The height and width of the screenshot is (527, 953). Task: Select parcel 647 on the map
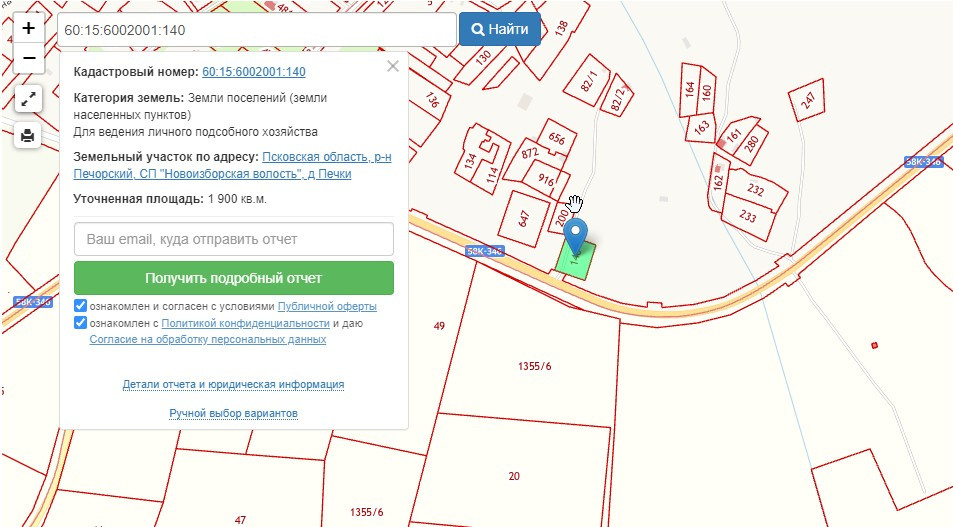click(523, 219)
